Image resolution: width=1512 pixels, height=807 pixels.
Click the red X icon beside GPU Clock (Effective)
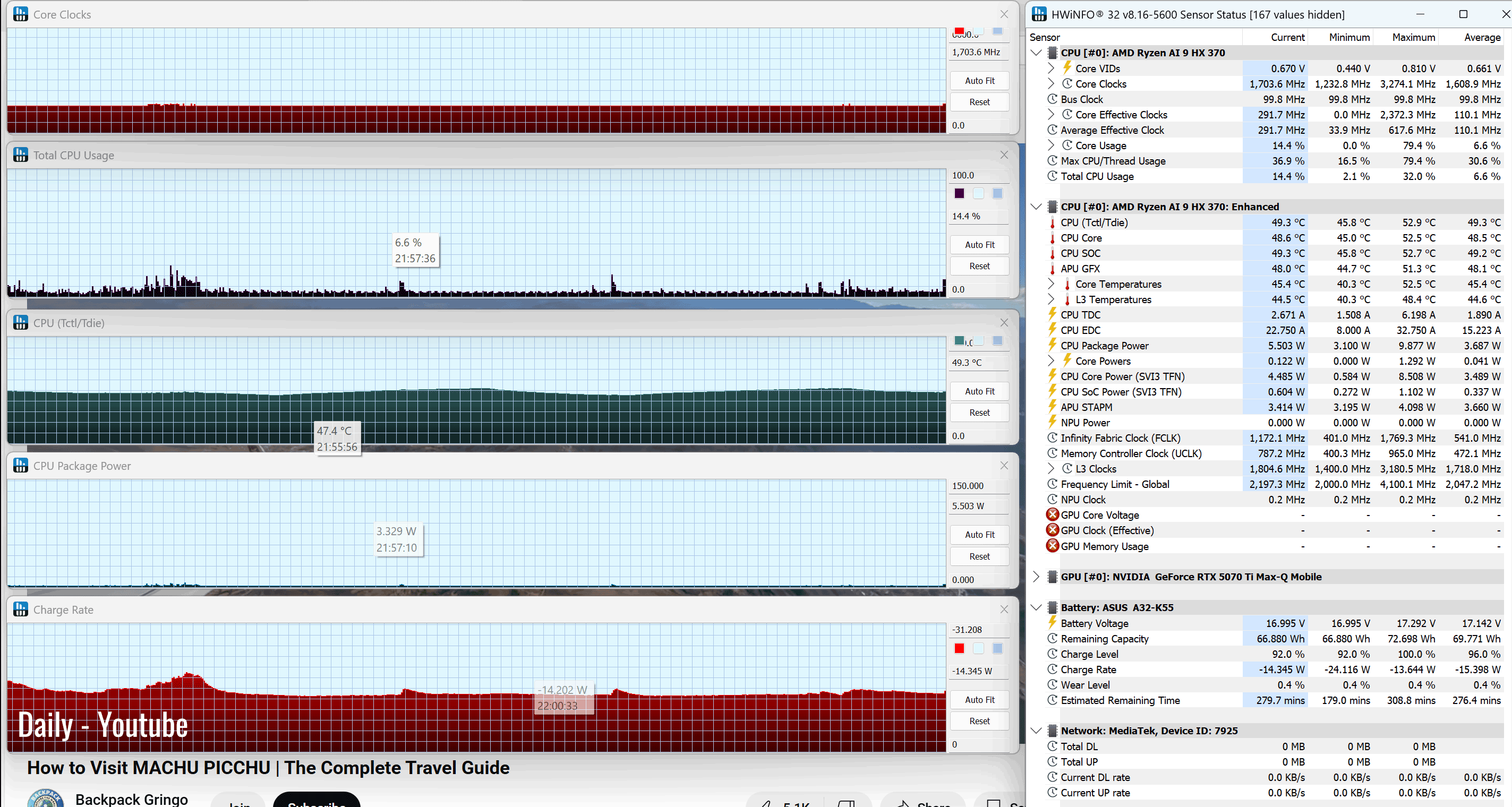1053,530
